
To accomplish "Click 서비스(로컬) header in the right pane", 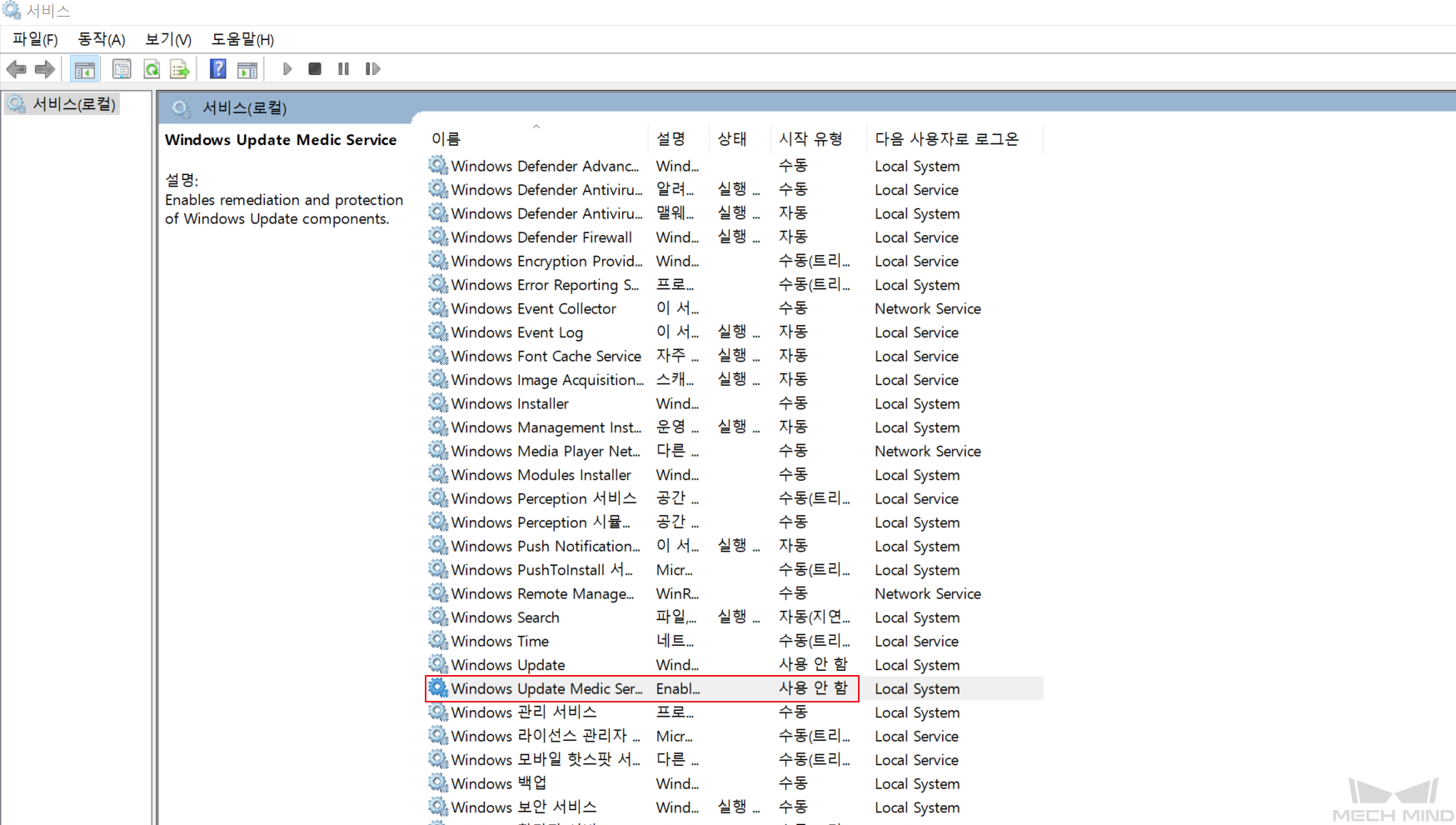I will [244, 107].
